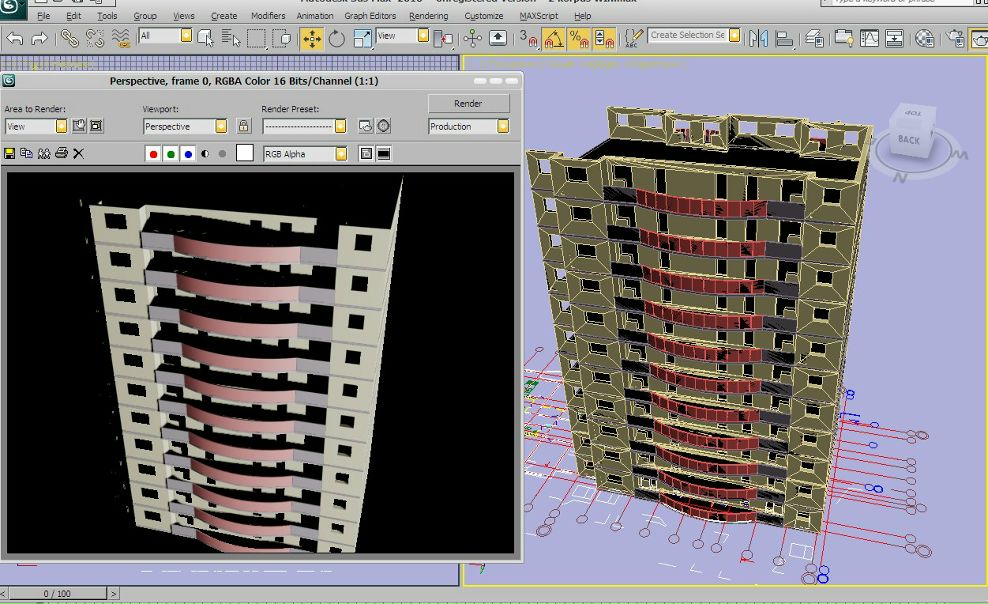Open the Area to Render dropdown
The image size is (988, 604).
[61, 127]
